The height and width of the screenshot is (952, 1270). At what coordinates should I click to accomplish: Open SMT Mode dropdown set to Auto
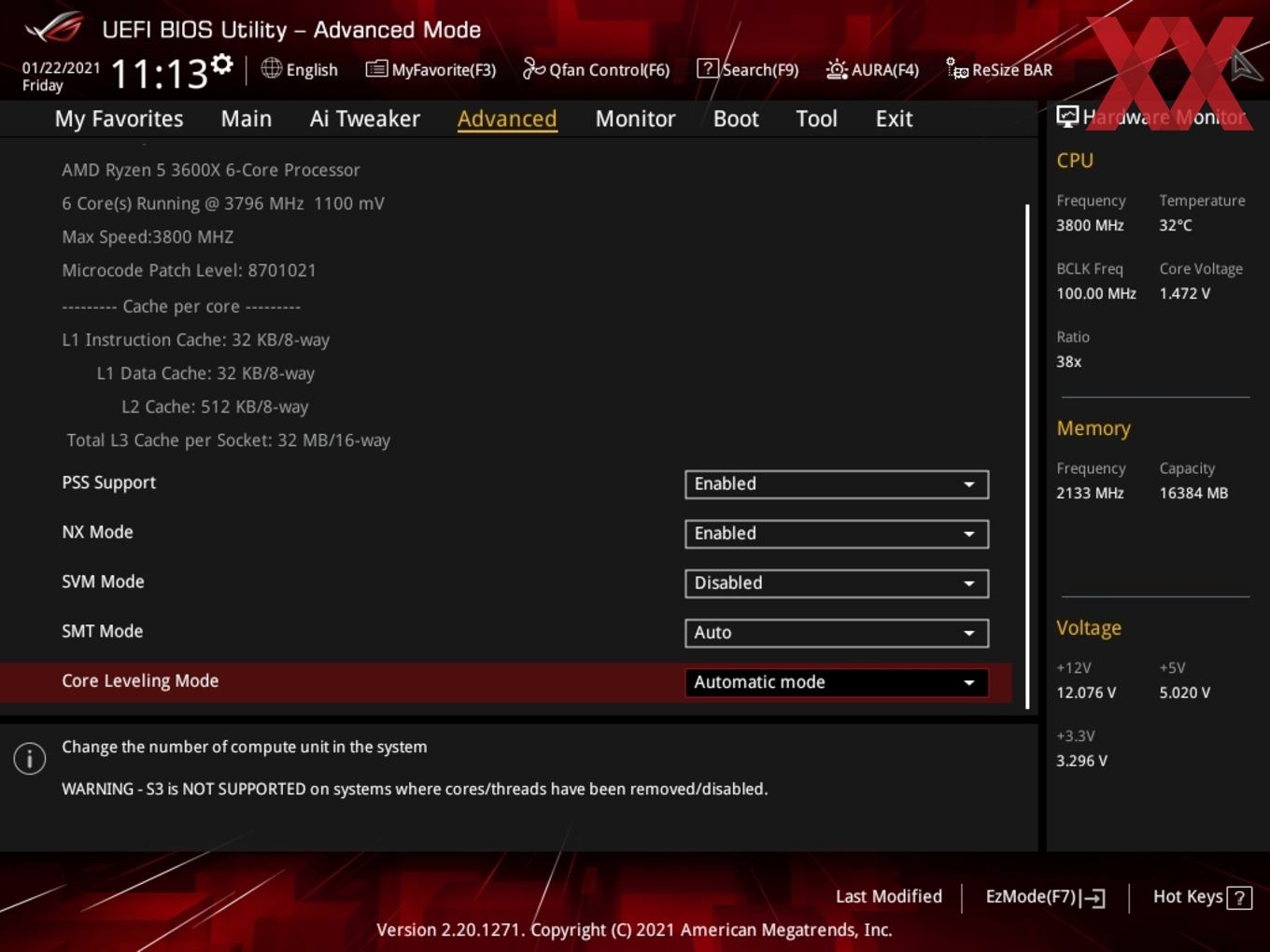[837, 633]
